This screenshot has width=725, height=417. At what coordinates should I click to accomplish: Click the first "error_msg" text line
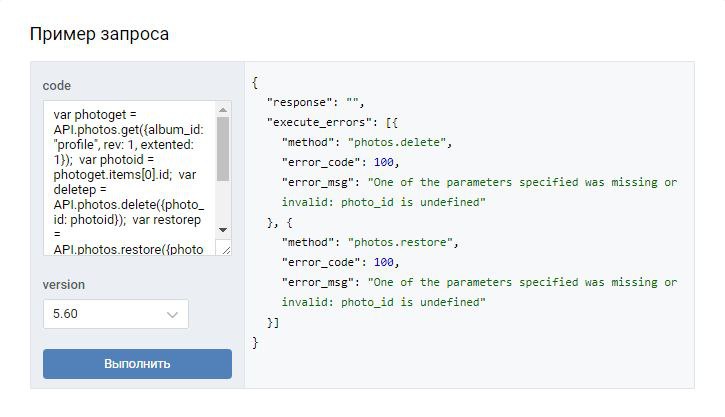coord(480,182)
